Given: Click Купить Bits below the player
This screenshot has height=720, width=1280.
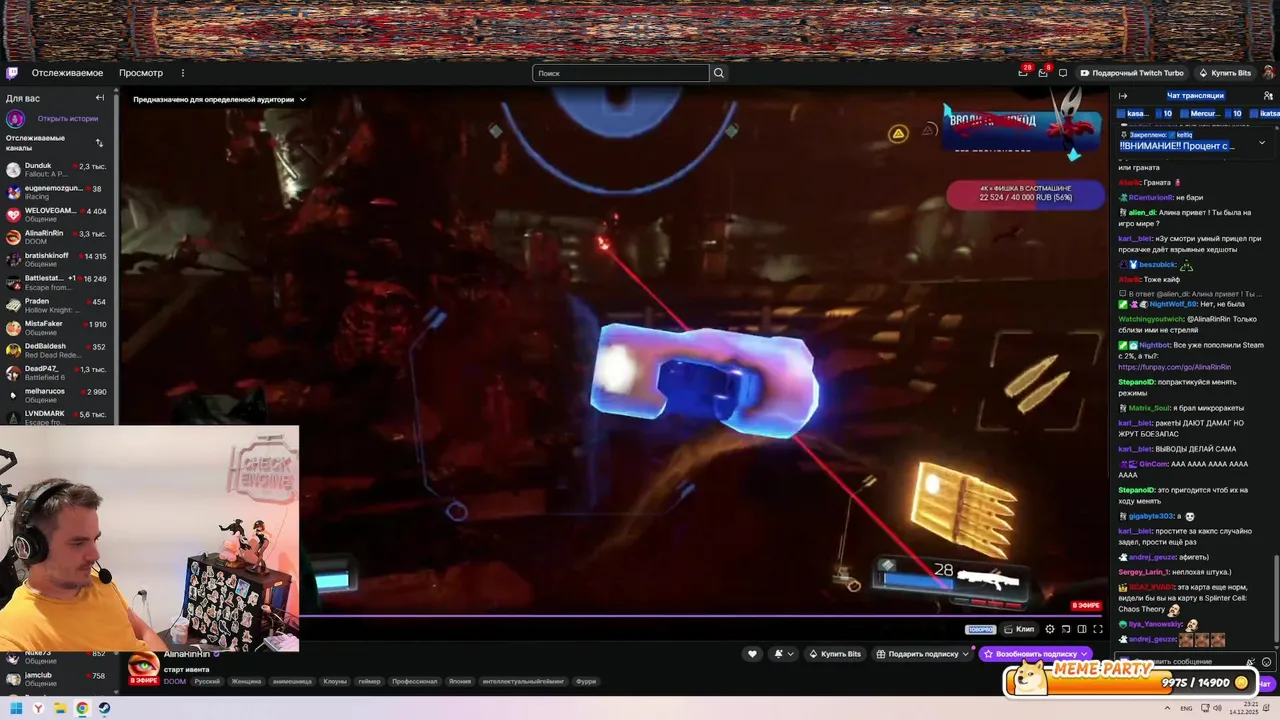Looking at the screenshot, I should pyautogui.click(x=834, y=654).
